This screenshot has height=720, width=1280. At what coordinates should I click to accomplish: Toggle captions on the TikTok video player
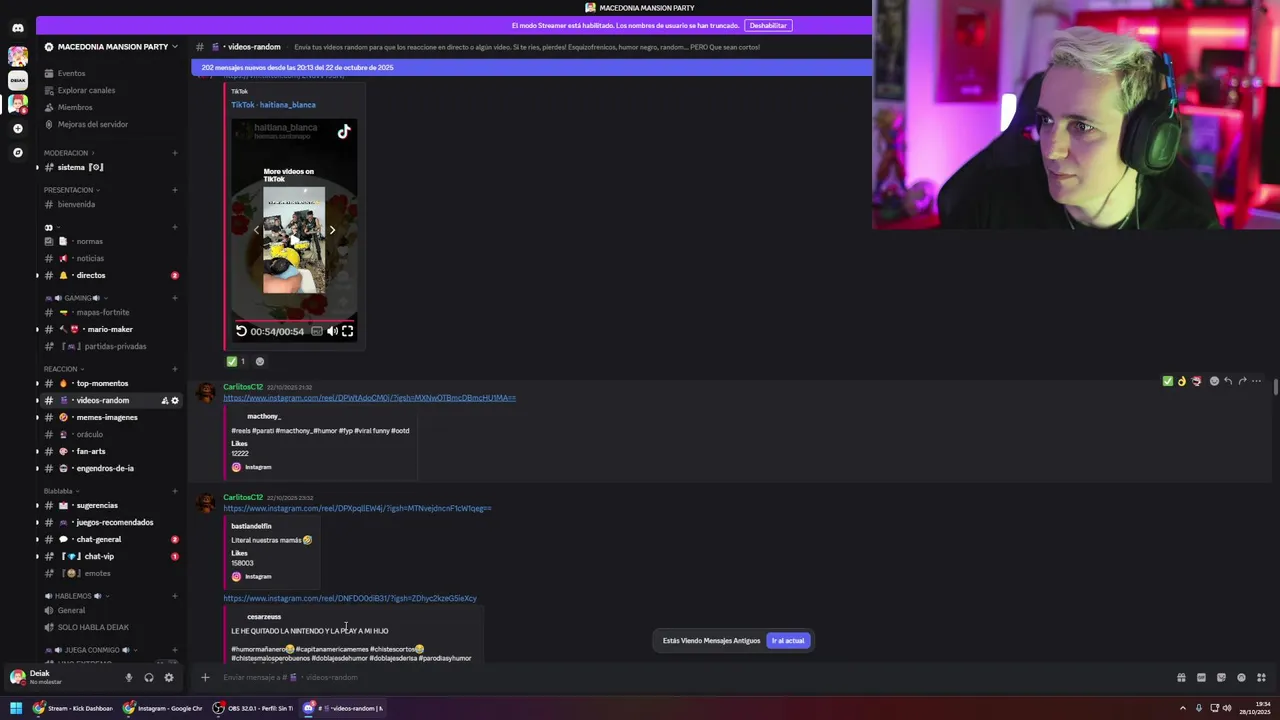pyautogui.click(x=317, y=331)
